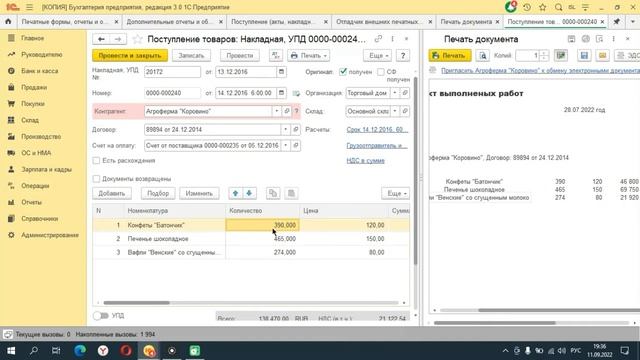The height and width of the screenshot is (360, 640).
Task: Expand Договор dropdown arrow
Action: [286, 129]
